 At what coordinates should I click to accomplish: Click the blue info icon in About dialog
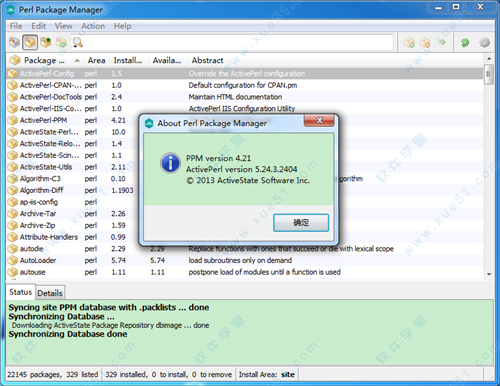(170, 163)
